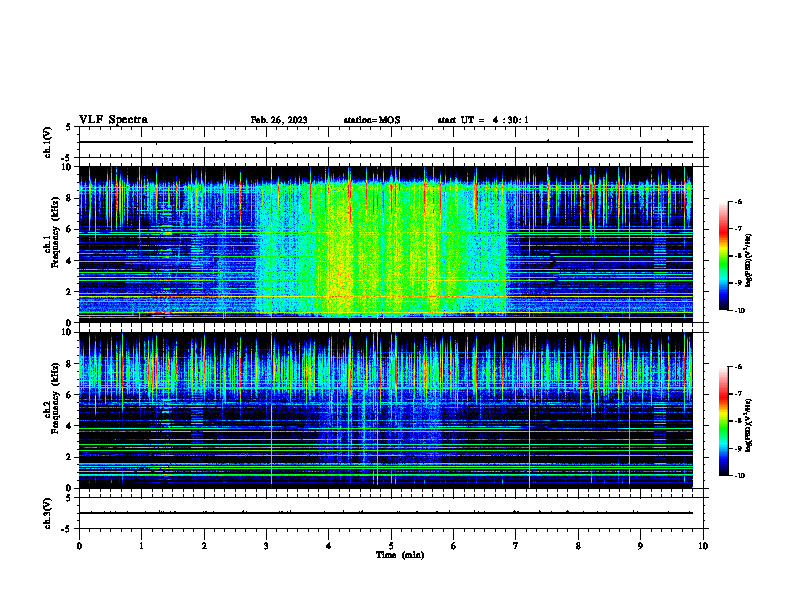792x612 pixels.
Task: Click the "-7" label on ch.1 color bar
Action: coord(737,229)
